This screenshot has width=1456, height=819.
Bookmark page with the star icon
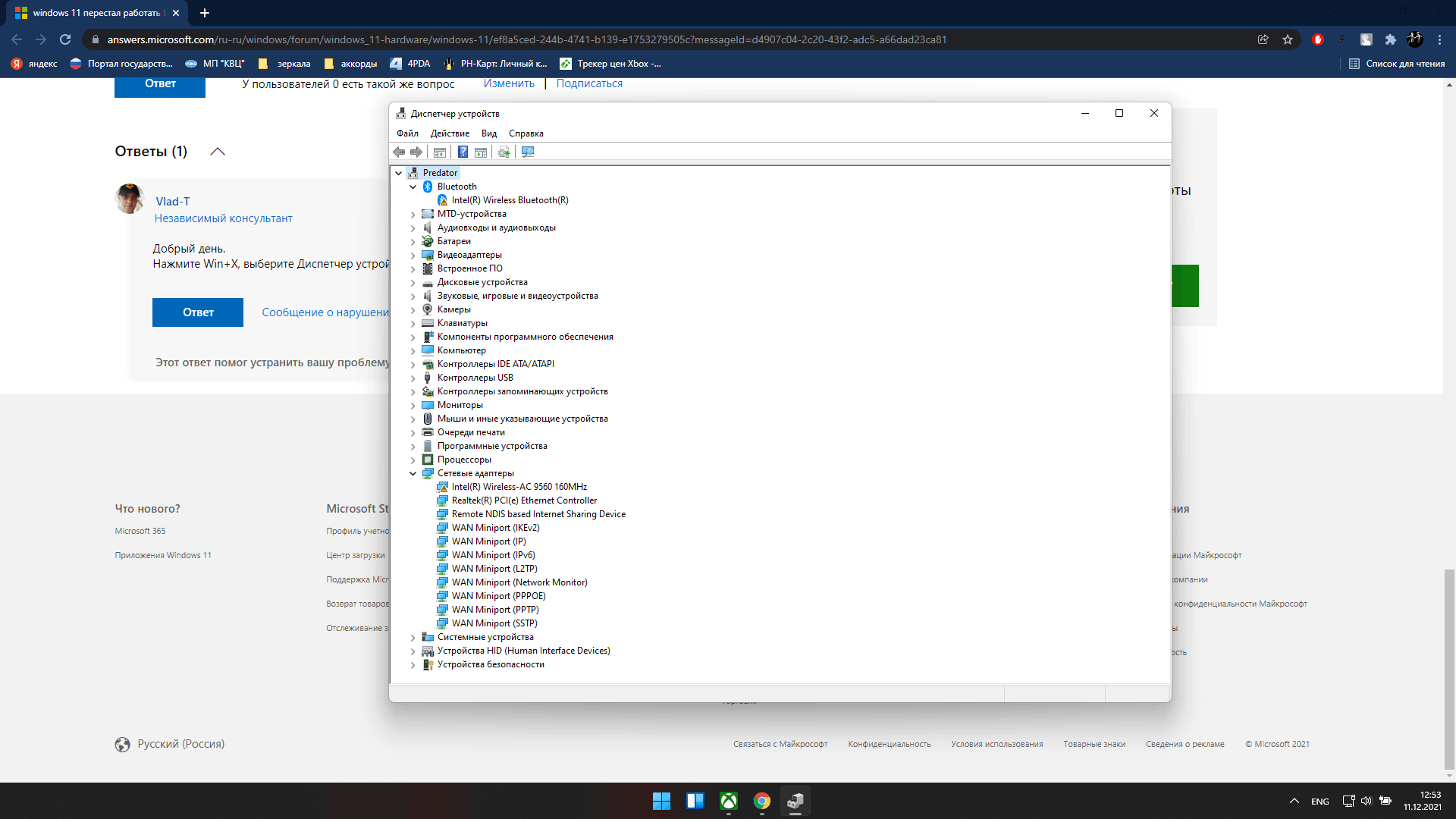point(1288,39)
